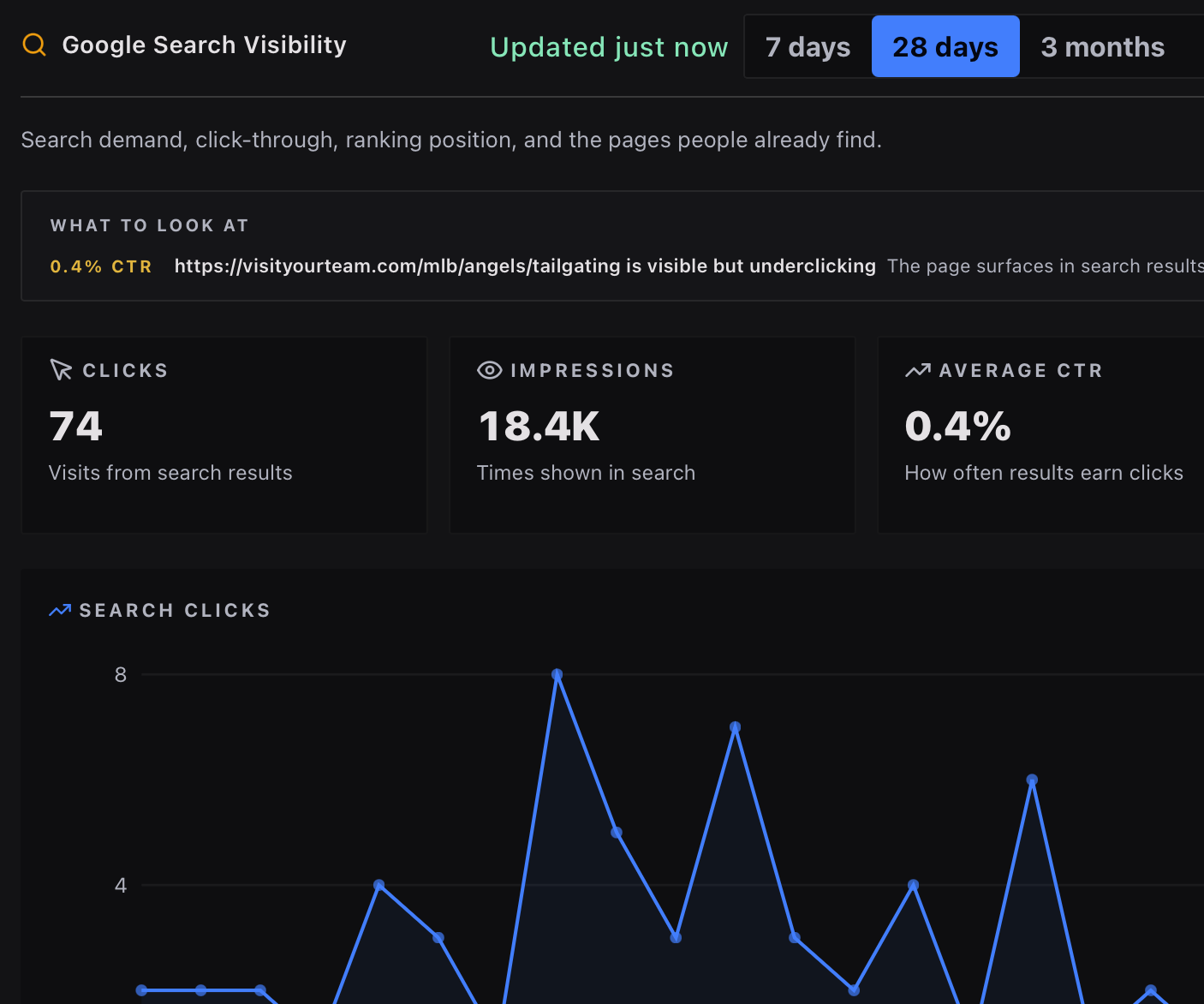Click the 18.4K impressions value
This screenshot has width=1204, height=1004.
[539, 426]
